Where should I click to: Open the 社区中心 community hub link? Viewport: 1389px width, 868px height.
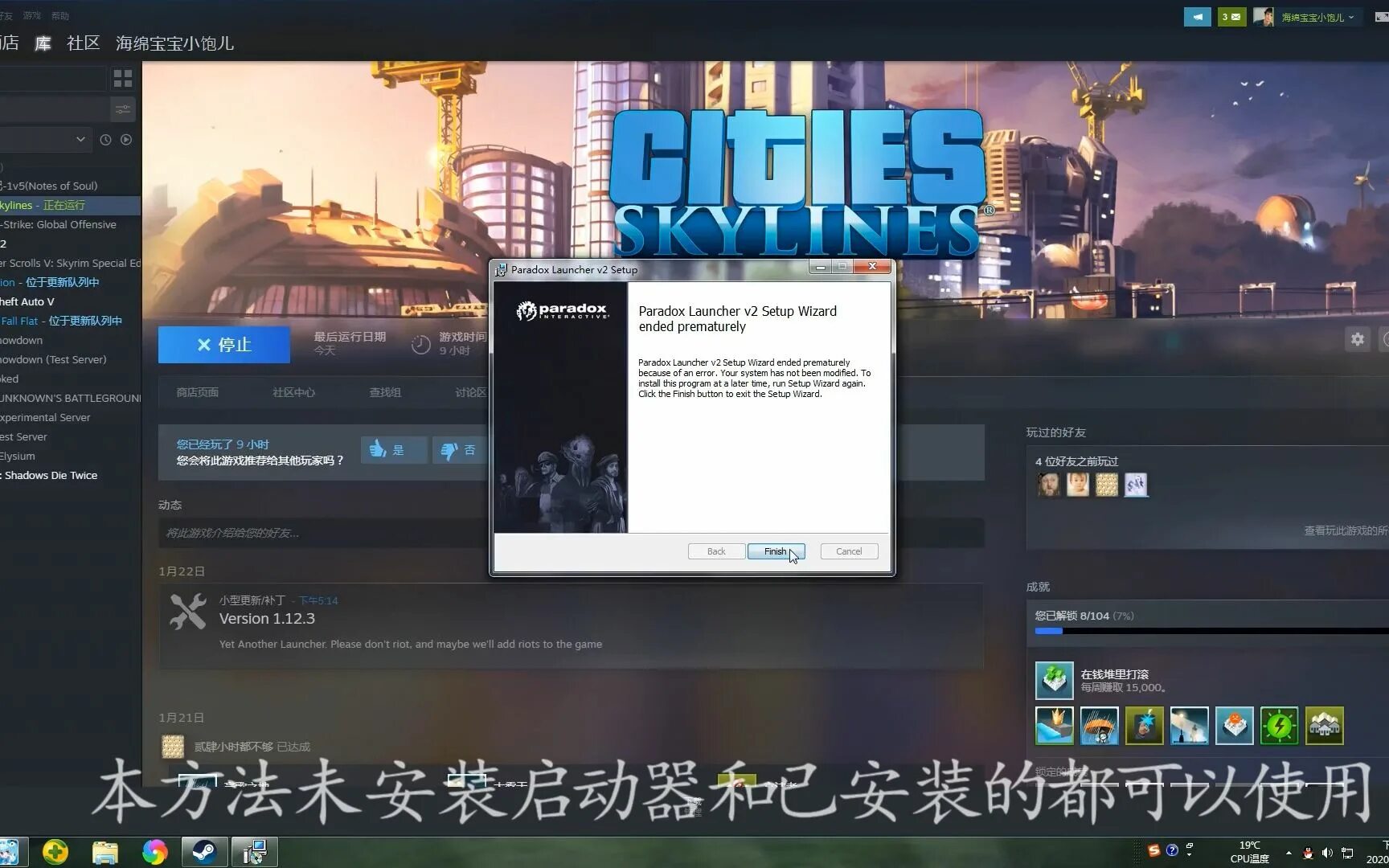[294, 392]
